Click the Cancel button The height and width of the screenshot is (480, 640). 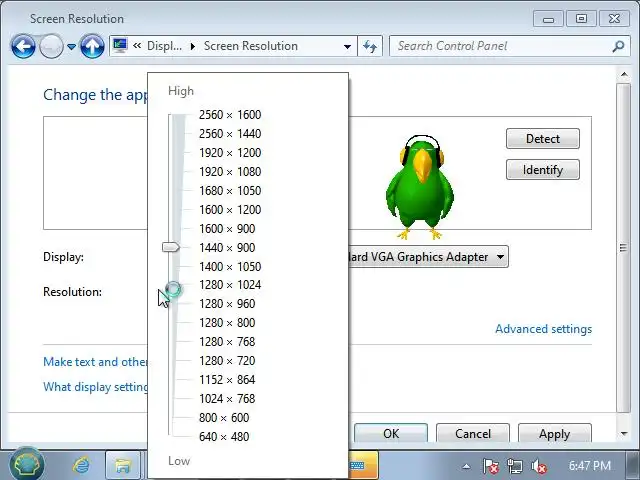point(473,433)
